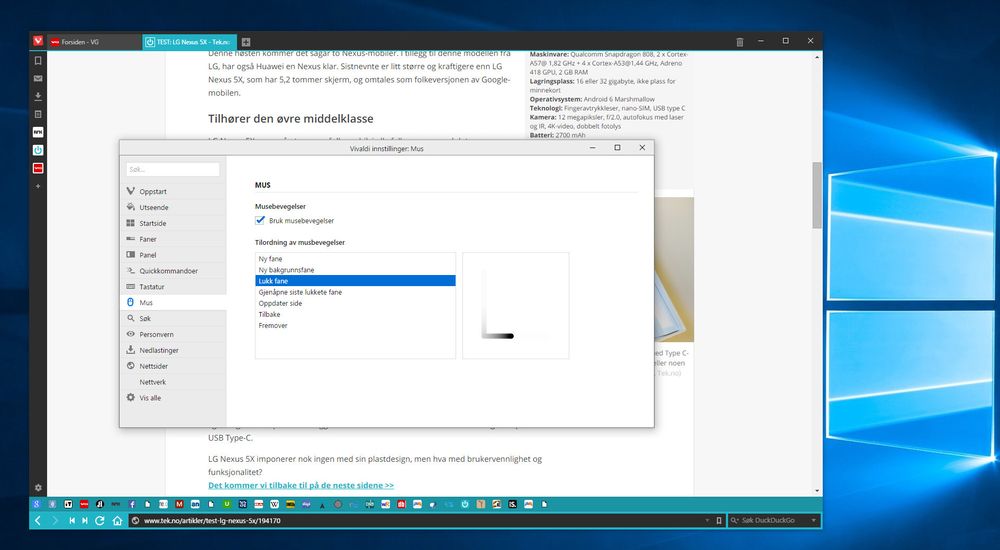Select 'Fremover' gesture in list
Image resolution: width=1000 pixels, height=550 pixels.
tap(355, 325)
